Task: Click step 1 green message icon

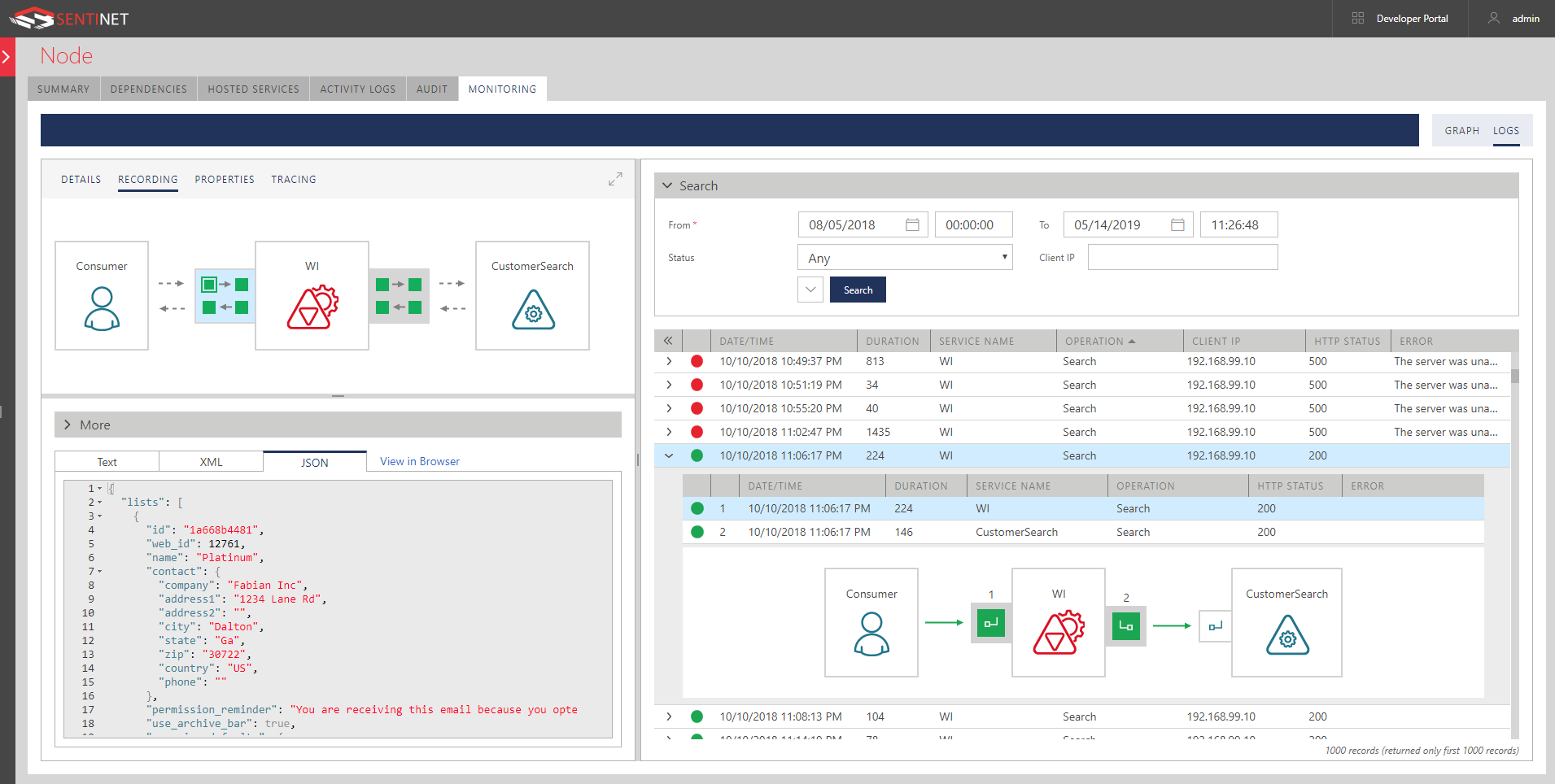Action: [990, 624]
